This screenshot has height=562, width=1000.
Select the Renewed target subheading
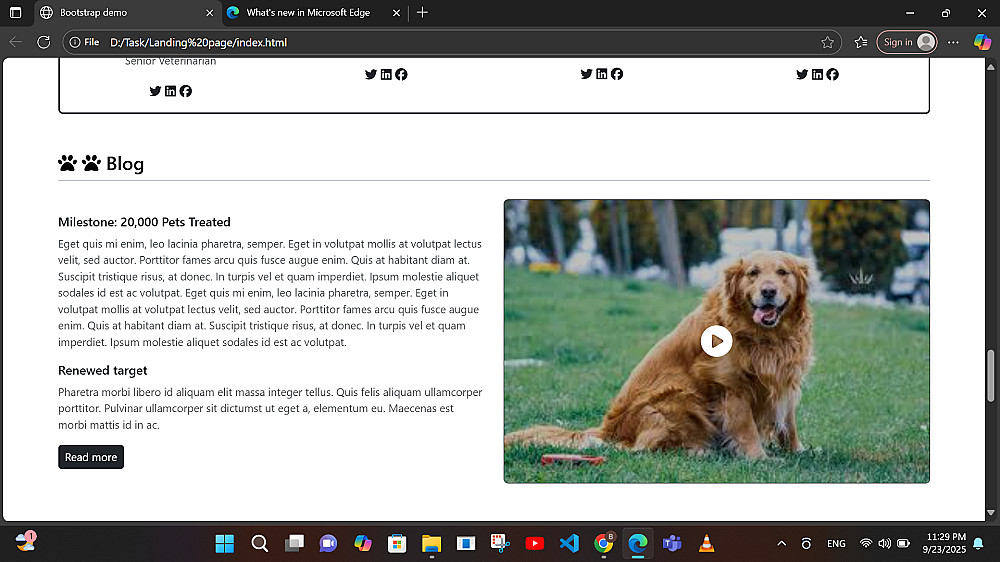point(103,371)
